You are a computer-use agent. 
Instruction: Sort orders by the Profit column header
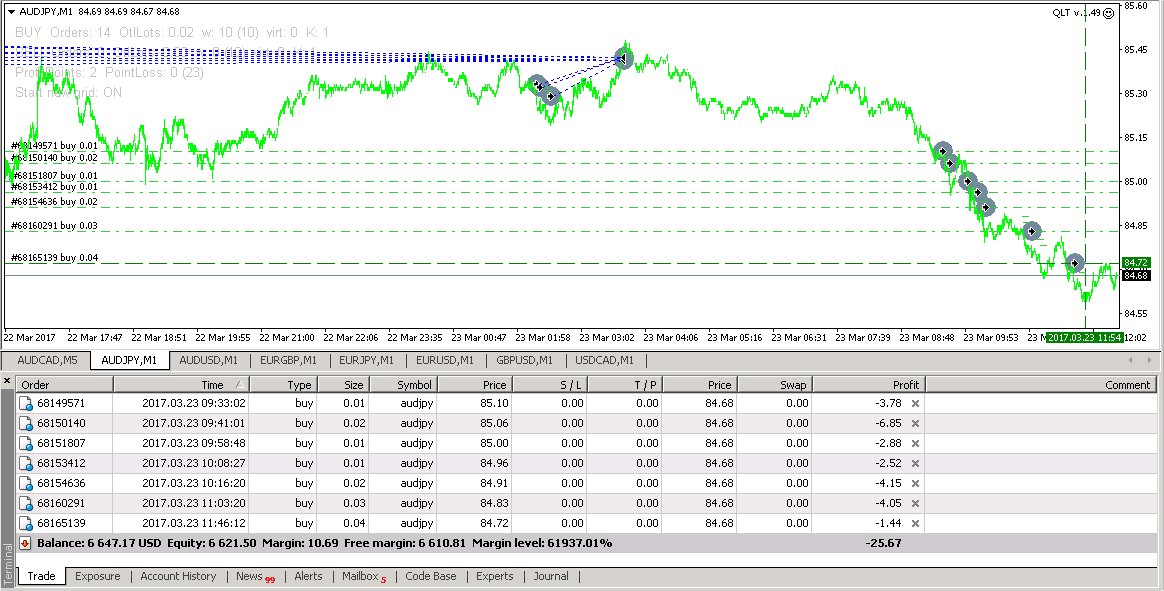pyautogui.click(x=869, y=385)
